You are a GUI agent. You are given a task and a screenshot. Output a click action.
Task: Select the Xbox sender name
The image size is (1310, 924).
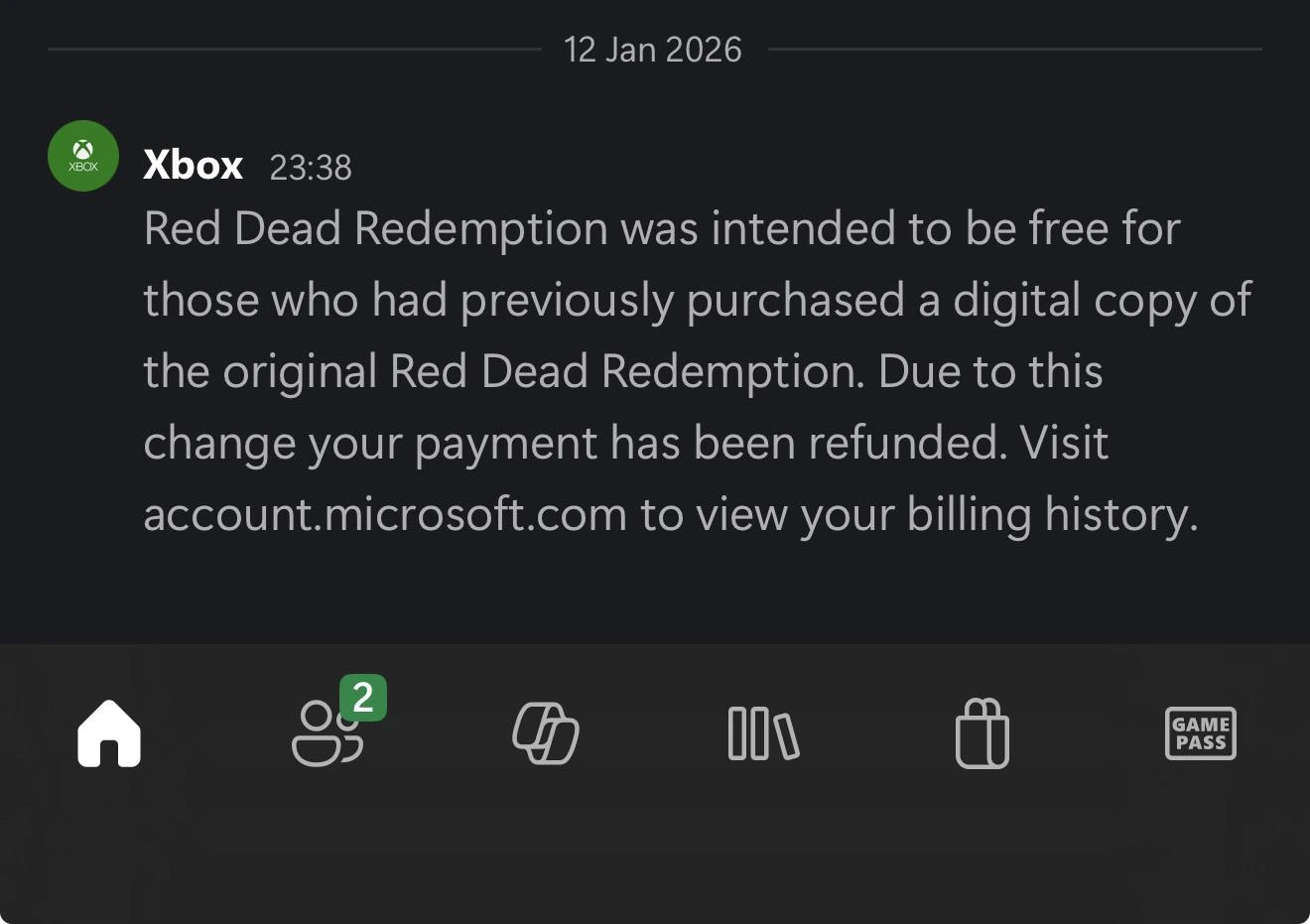point(193,165)
